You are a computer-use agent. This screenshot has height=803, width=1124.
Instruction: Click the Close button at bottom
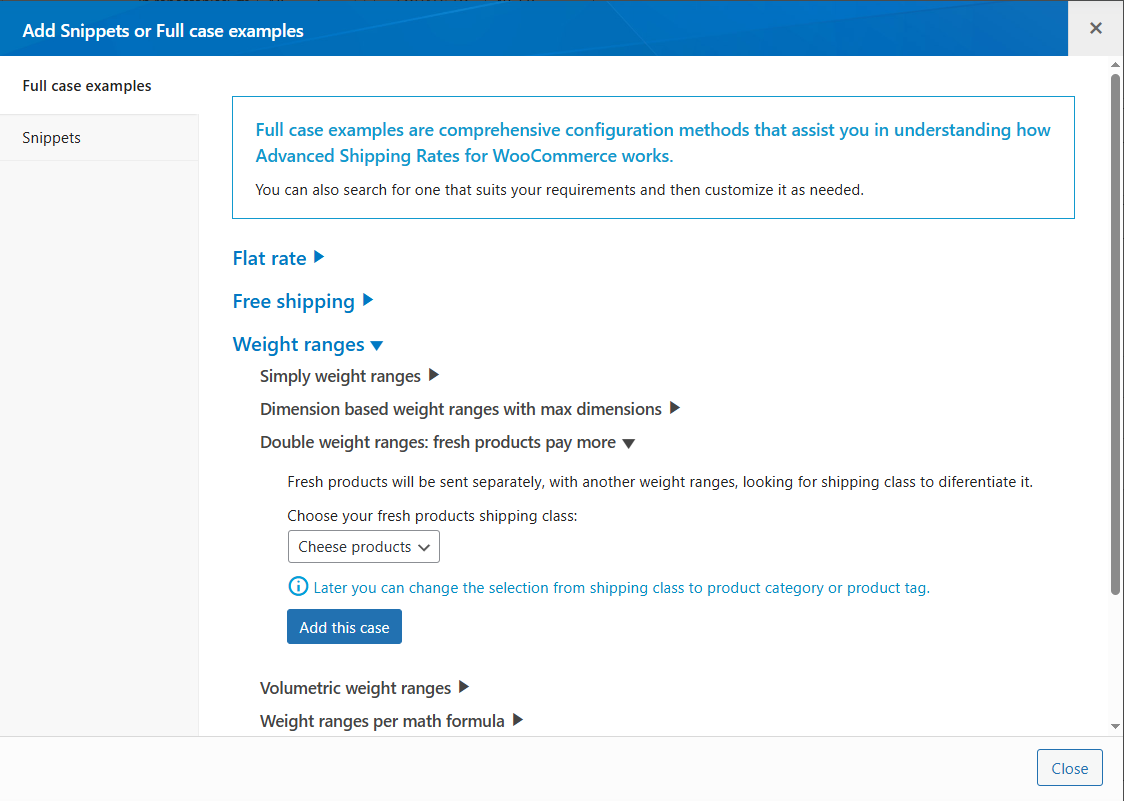coord(1069,768)
